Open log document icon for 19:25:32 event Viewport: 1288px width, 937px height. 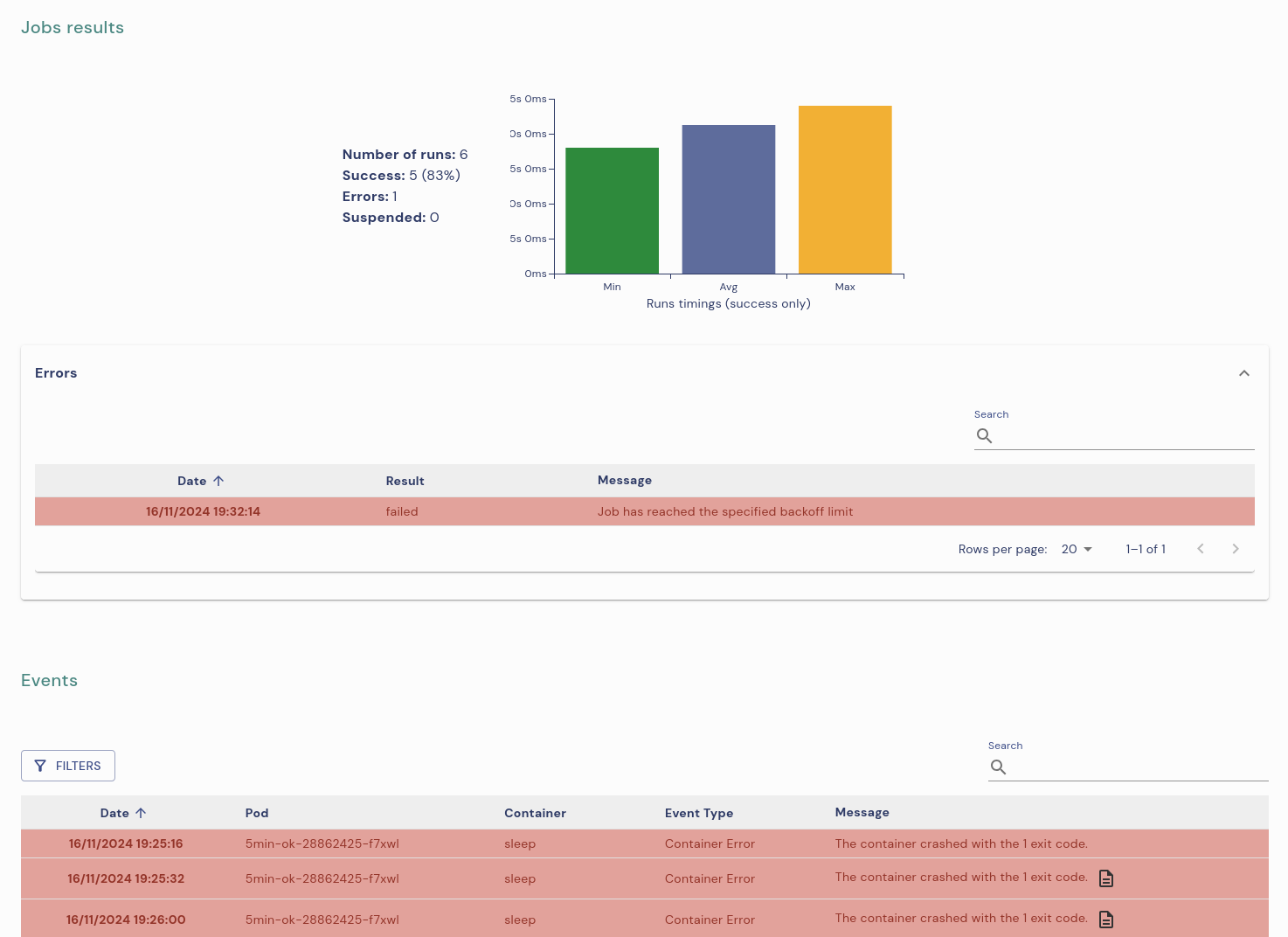coord(1105,878)
